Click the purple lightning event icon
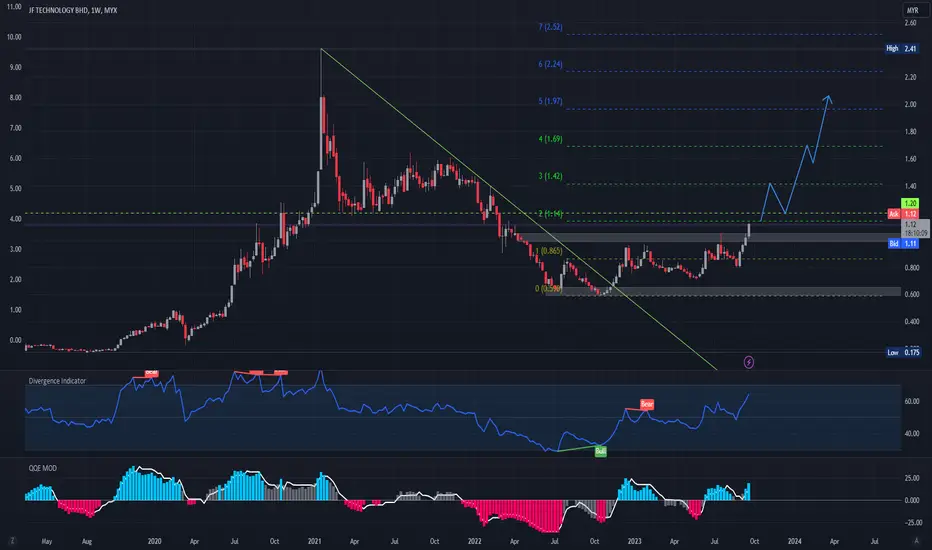 pos(749,362)
